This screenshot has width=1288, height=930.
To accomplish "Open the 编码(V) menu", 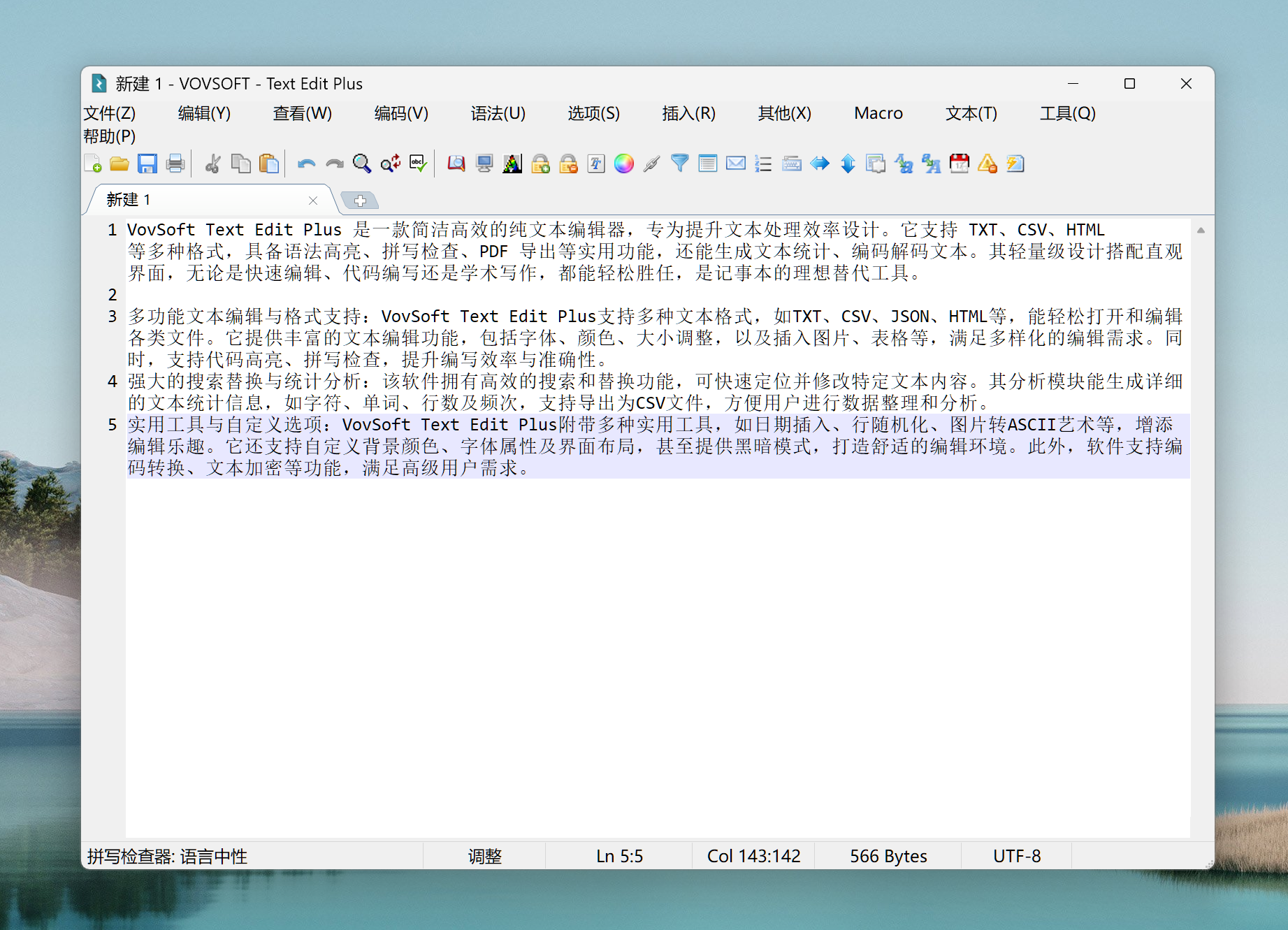I will point(401,113).
